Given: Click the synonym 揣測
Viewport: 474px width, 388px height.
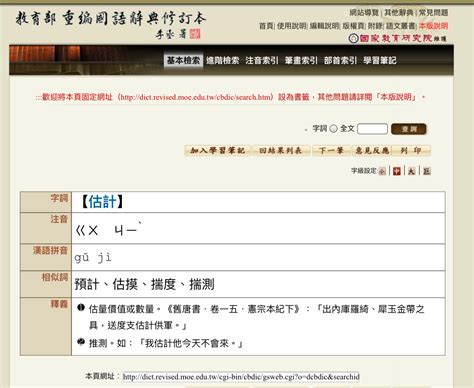Looking at the screenshot, I should click(x=202, y=284).
